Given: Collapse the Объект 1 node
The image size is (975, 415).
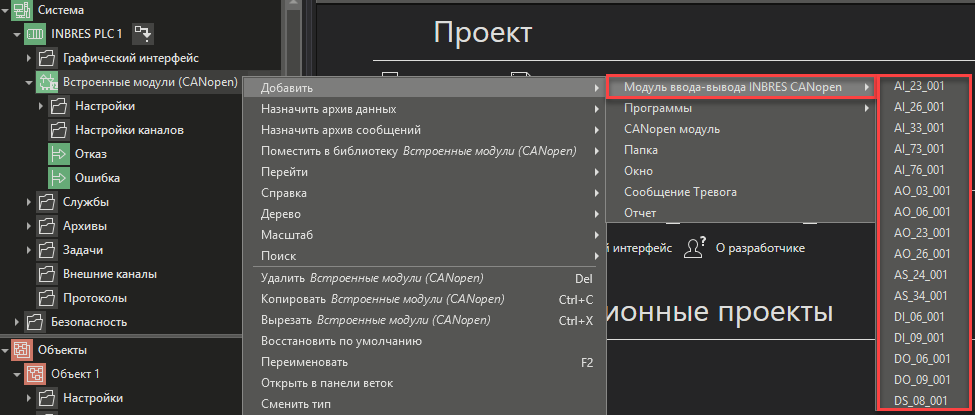Looking at the screenshot, I should tap(17, 375).
